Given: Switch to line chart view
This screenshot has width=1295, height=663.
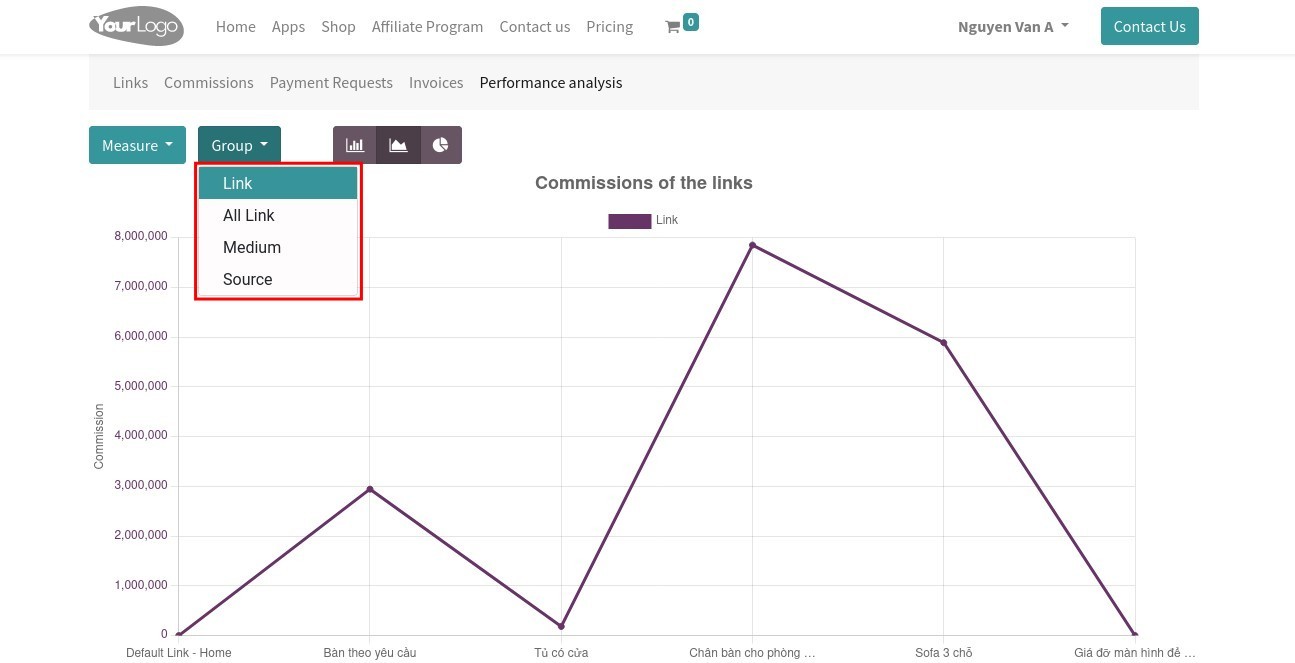Looking at the screenshot, I should click(x=398, y=145).
